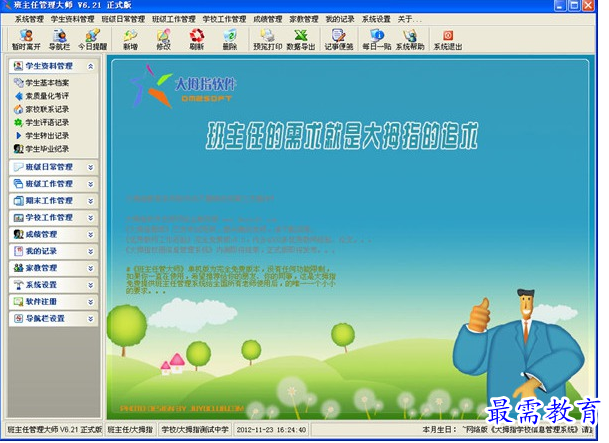Image resolution: width=609 pixels, height=443 pixels.
Task: Open 家教管理 menu in menu bar
Action: [x=304, y=19]
